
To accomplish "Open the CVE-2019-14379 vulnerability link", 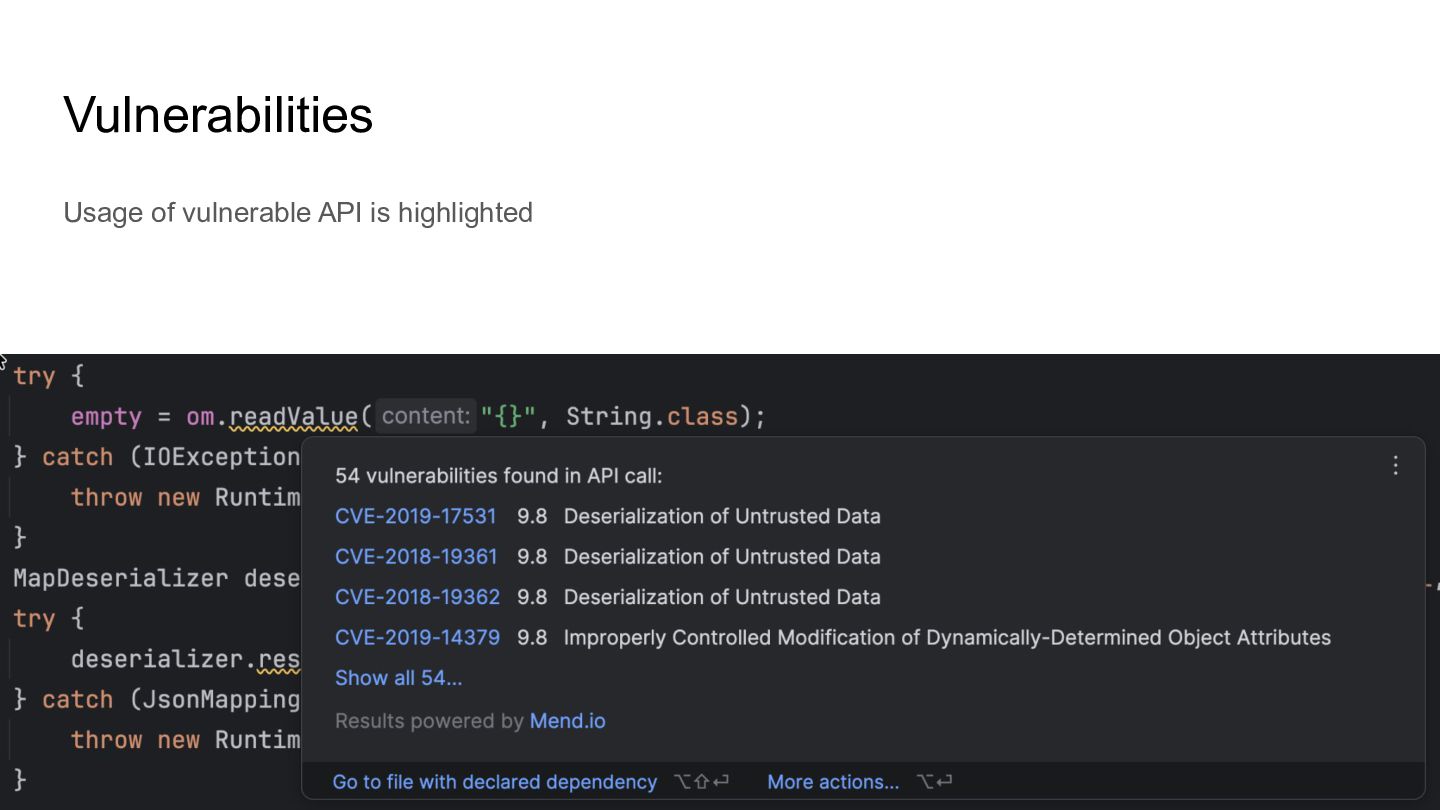I will coord(417,637).
